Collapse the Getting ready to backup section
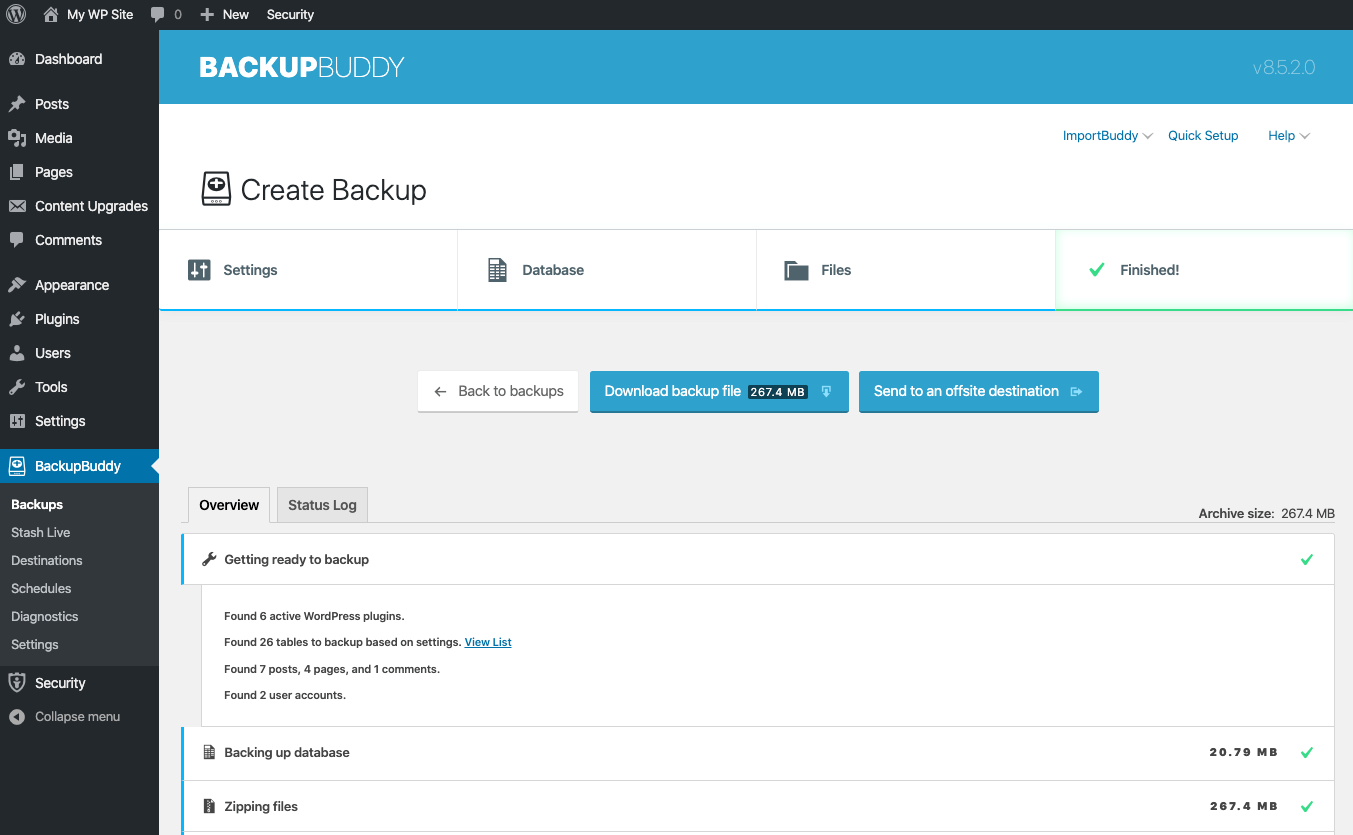This screenshot has height=835, width=1353. pyautogui.click(x=758, y=559)
